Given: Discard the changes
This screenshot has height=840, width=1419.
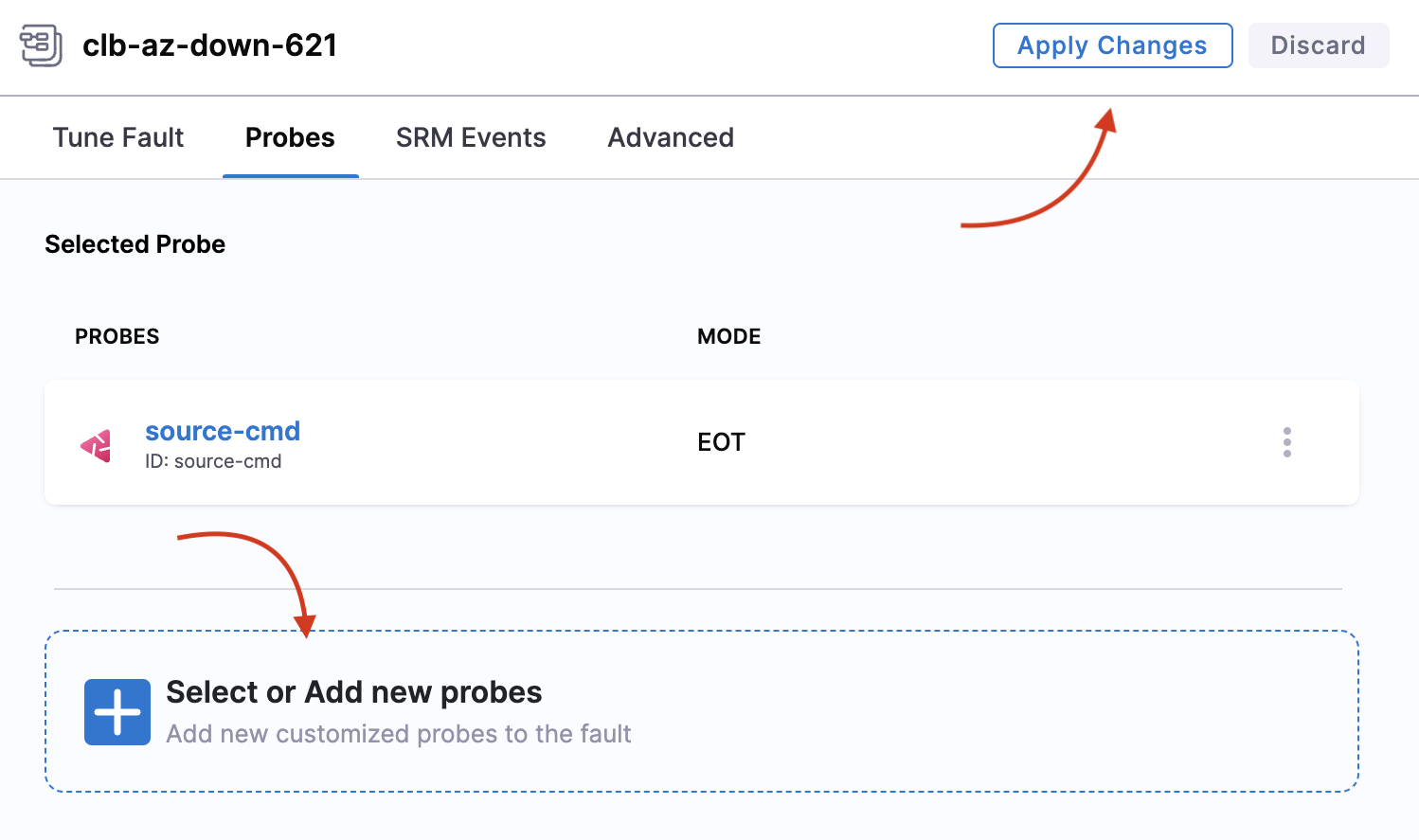Looking at the screenshot, I should point(1318,45).
